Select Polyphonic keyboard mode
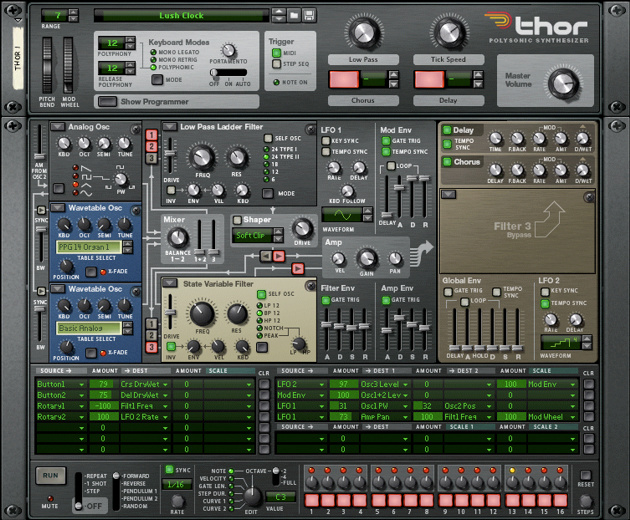 (153, 67)
